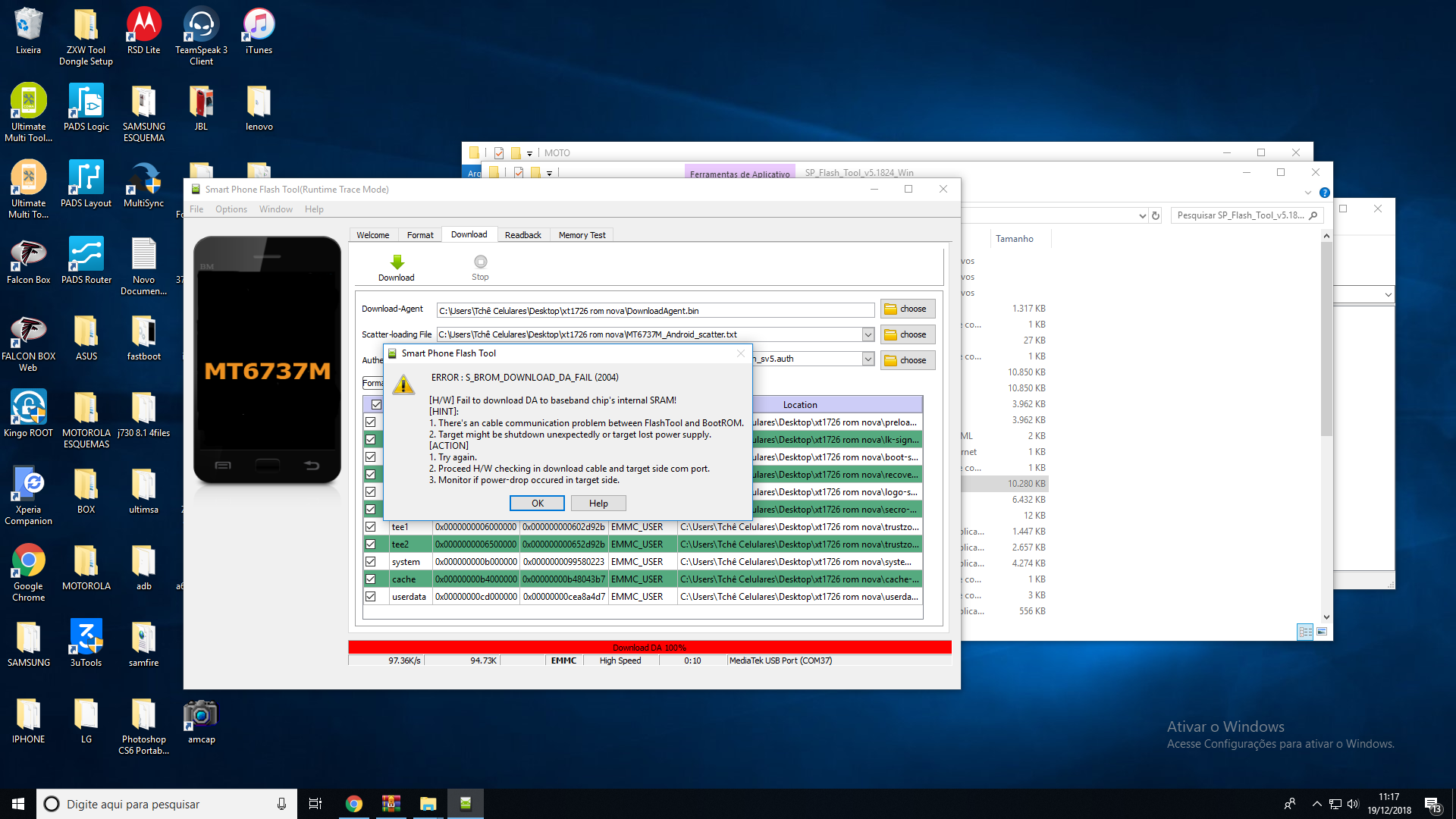Click the red Download DA progress bar

click(x=650, y=648)
